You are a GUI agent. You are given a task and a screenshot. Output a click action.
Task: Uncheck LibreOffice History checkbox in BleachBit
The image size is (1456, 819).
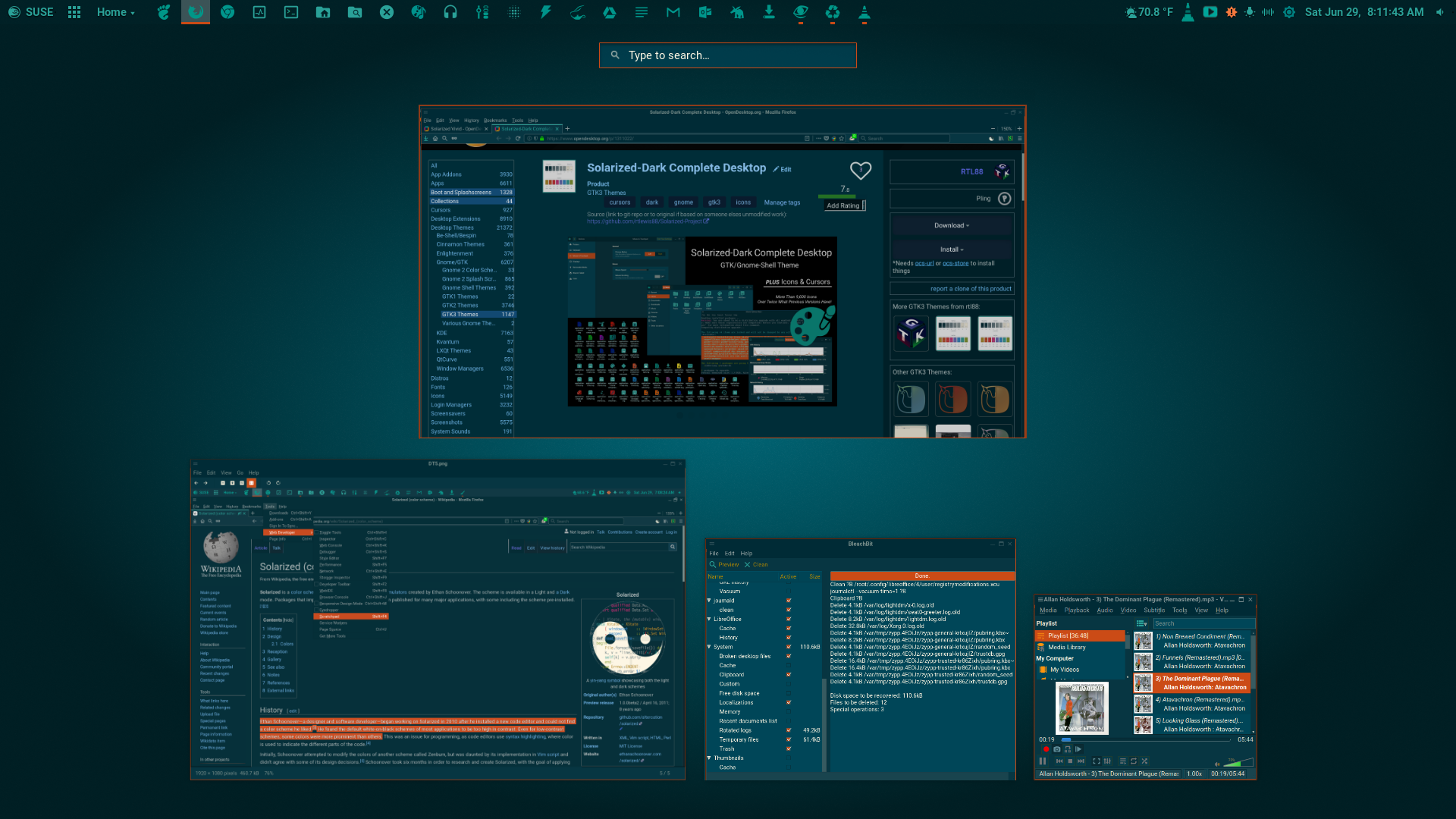point(789,638)
